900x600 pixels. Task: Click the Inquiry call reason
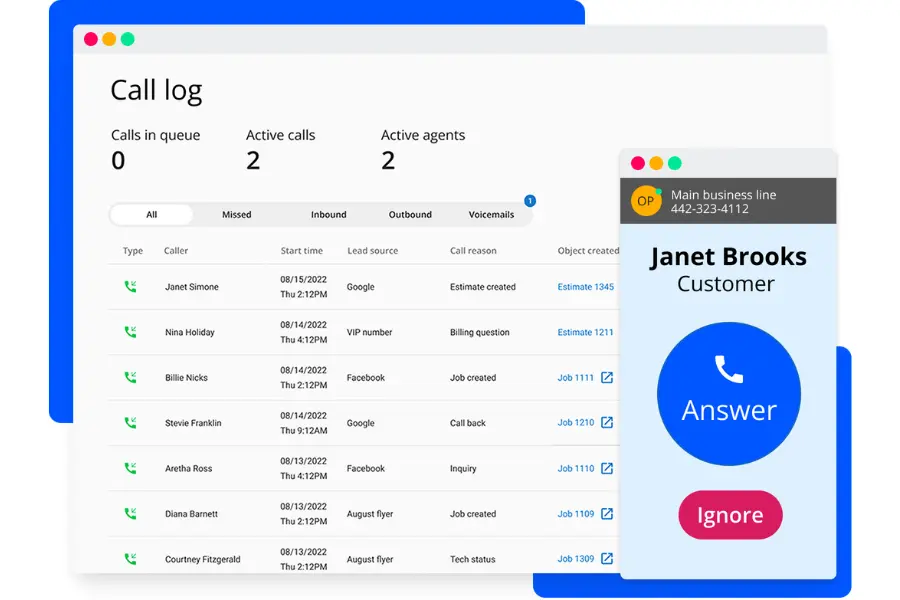point(463,469)
